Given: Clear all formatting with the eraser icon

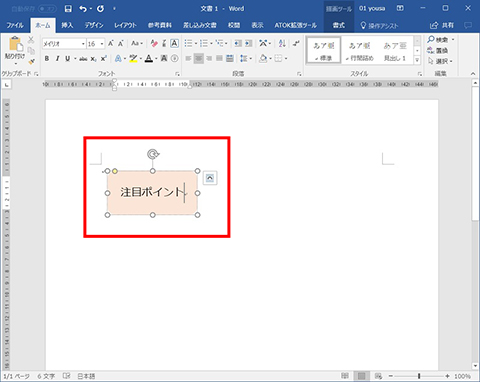Looking at the screenshot, I should [x=154, y=43].
